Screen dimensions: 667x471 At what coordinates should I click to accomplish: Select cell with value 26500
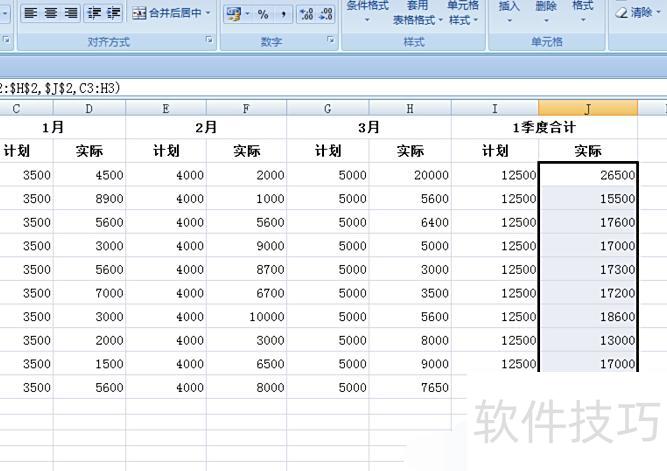(587, 175)
